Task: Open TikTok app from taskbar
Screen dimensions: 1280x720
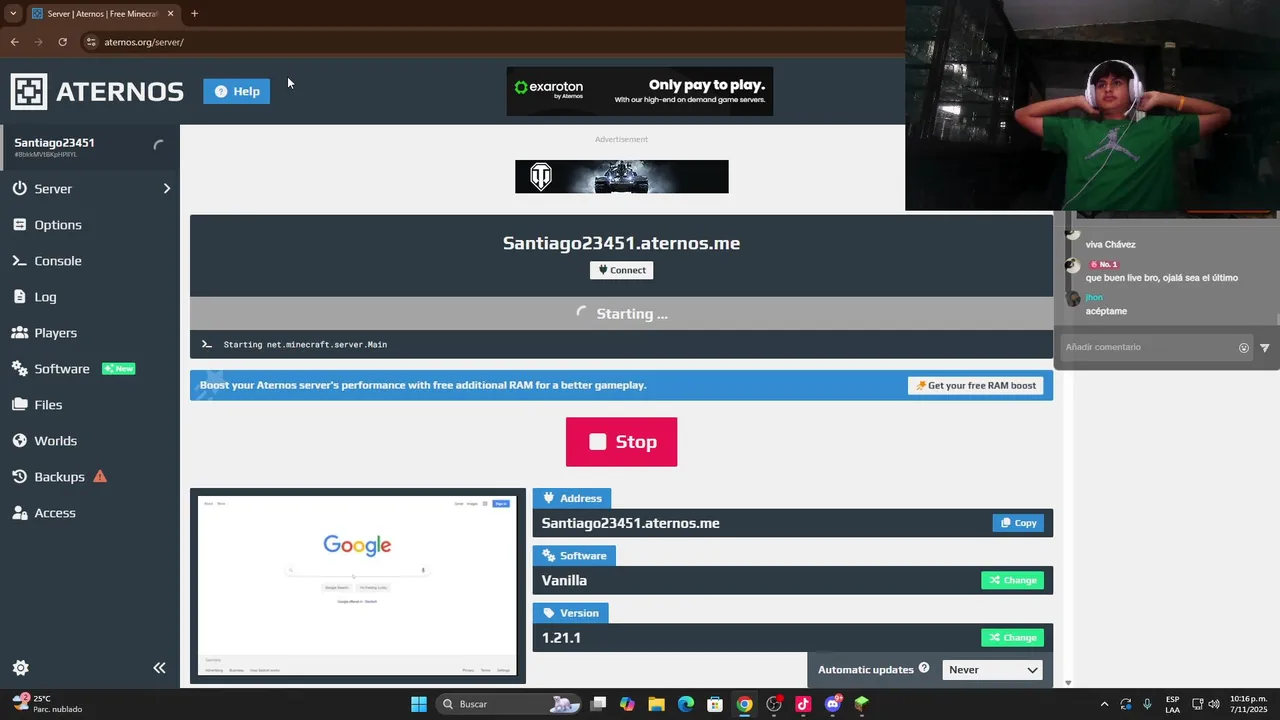Action: pyautogui.click(x=803, y=704)
